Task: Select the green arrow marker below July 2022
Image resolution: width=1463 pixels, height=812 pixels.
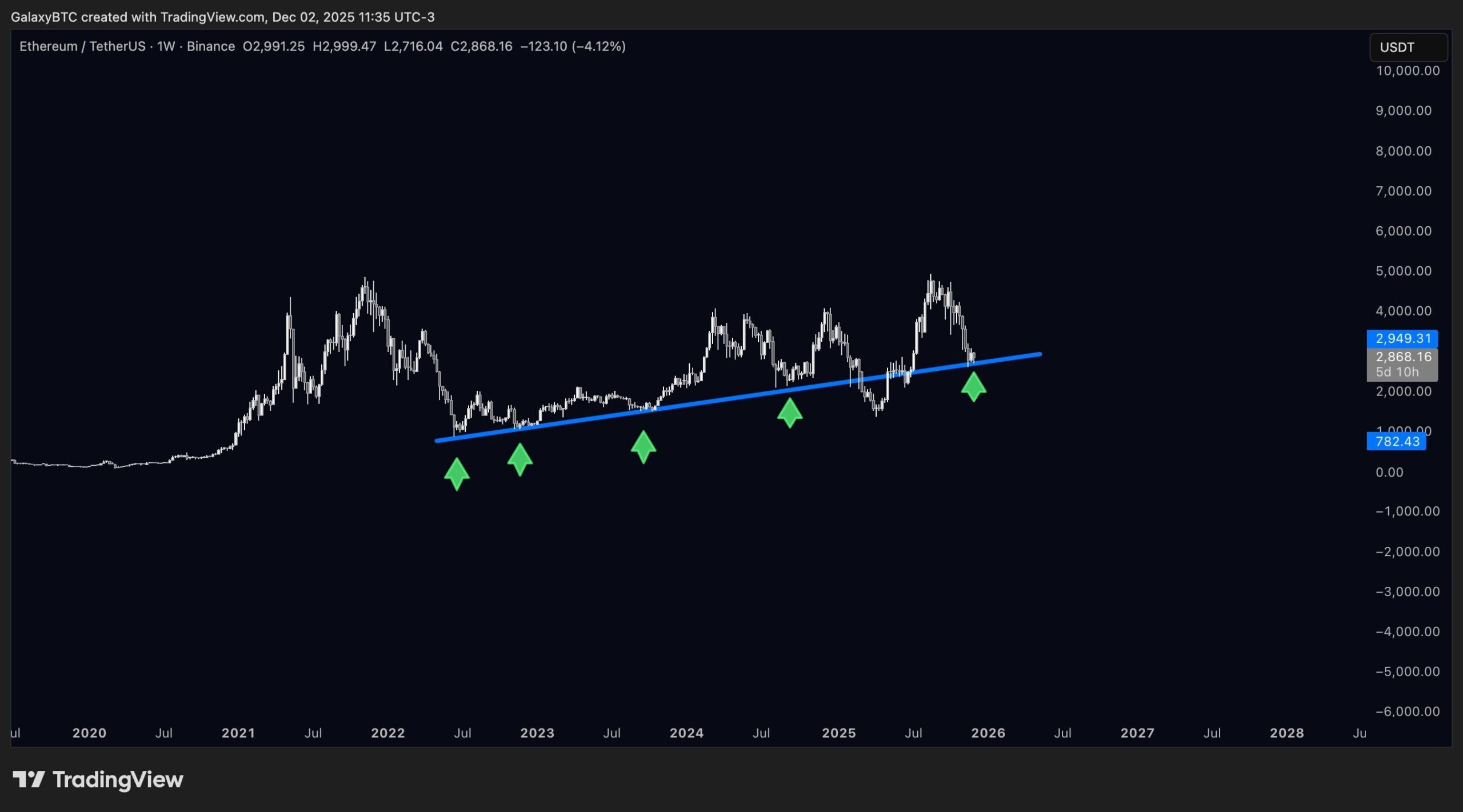Action: [457, 473]
